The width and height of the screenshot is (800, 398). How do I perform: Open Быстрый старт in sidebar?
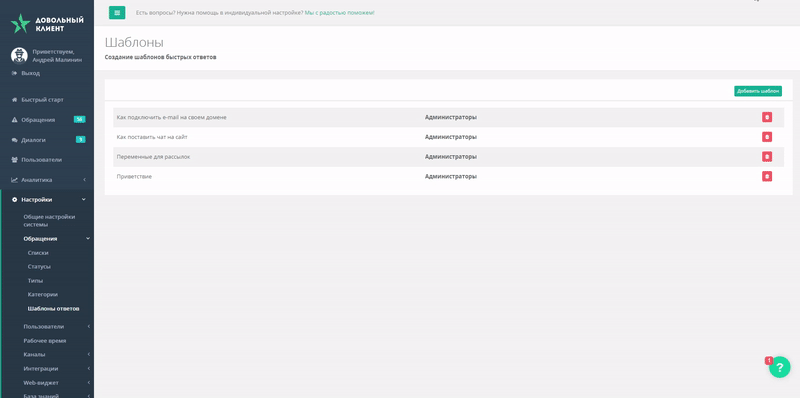(42, 100)
